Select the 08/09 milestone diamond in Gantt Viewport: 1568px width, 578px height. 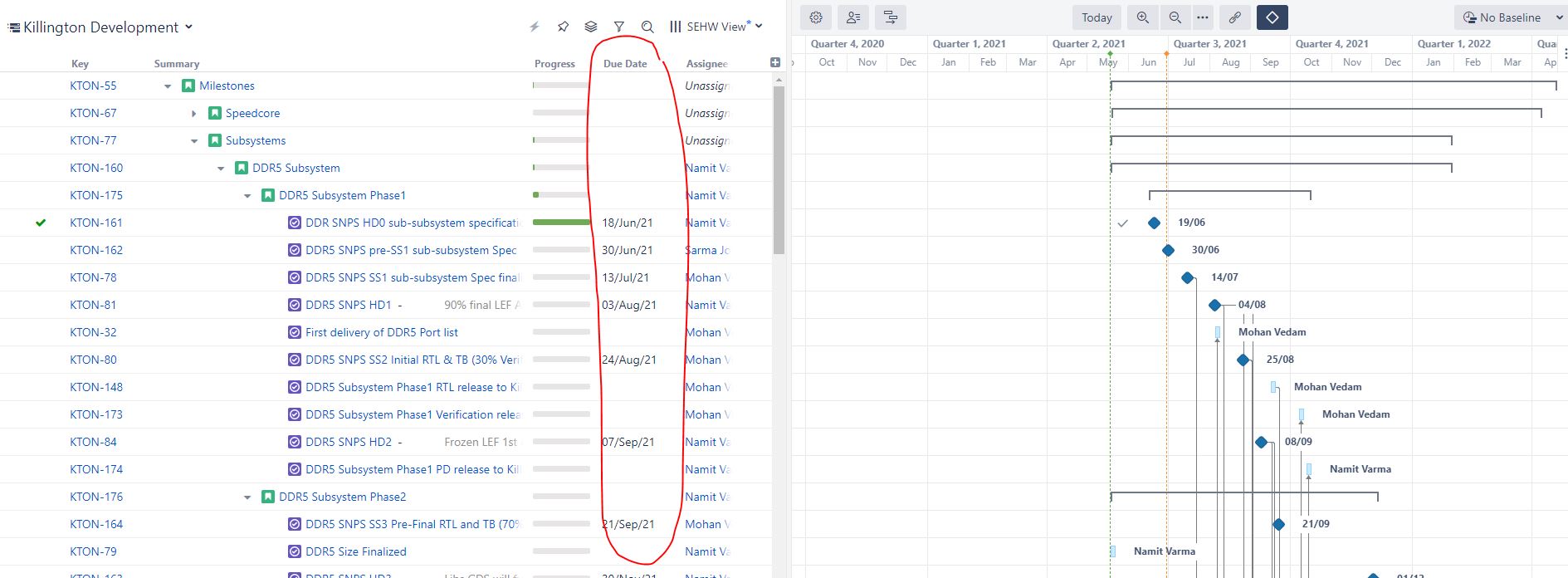1262,442
